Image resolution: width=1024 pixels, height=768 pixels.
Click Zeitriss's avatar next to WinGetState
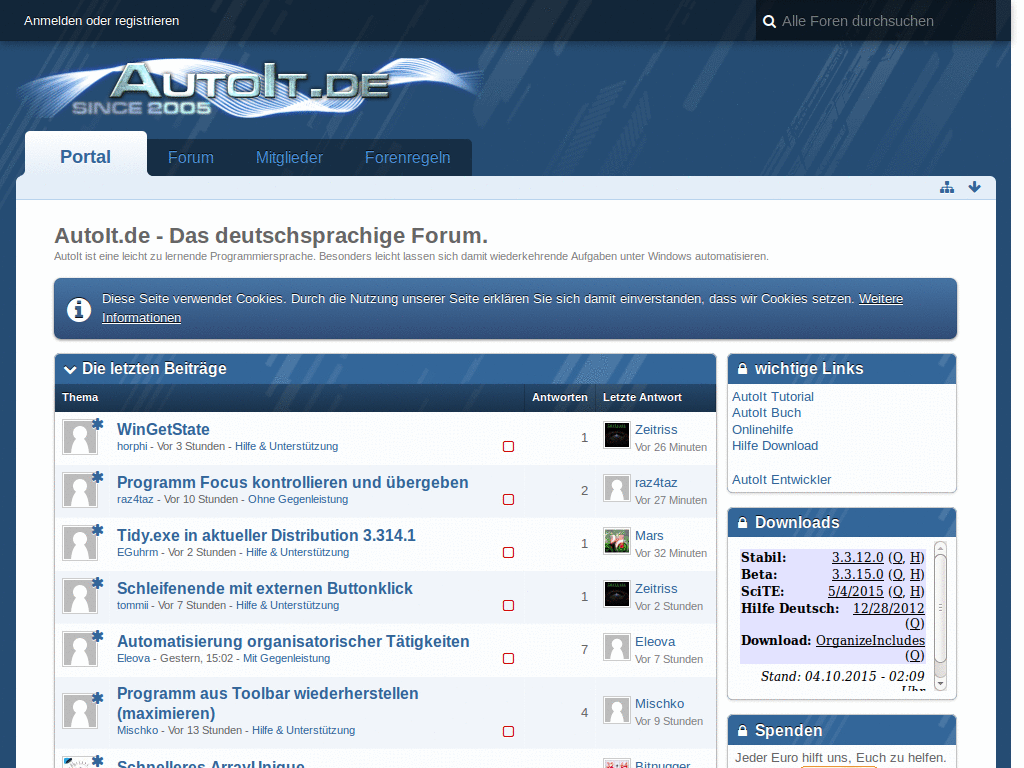[616, 435]
